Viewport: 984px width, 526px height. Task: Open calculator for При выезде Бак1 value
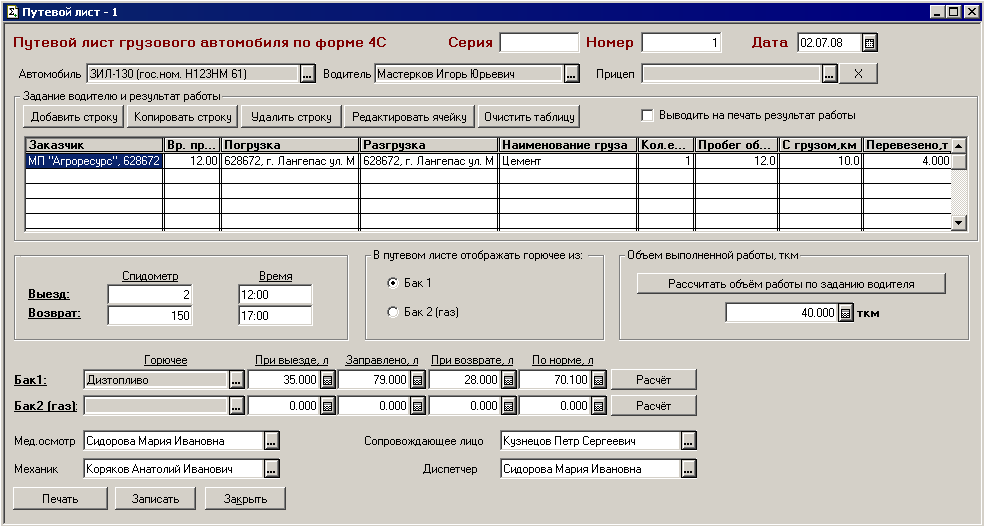(327, 380)
